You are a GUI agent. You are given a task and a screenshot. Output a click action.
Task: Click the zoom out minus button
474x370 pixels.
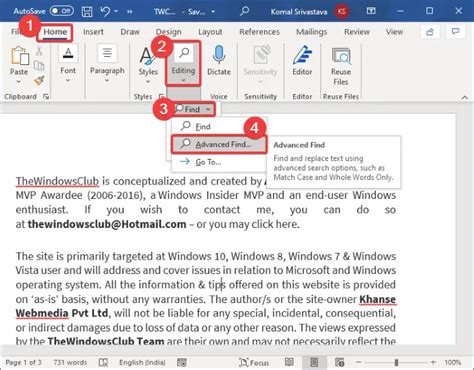[359, 362]
